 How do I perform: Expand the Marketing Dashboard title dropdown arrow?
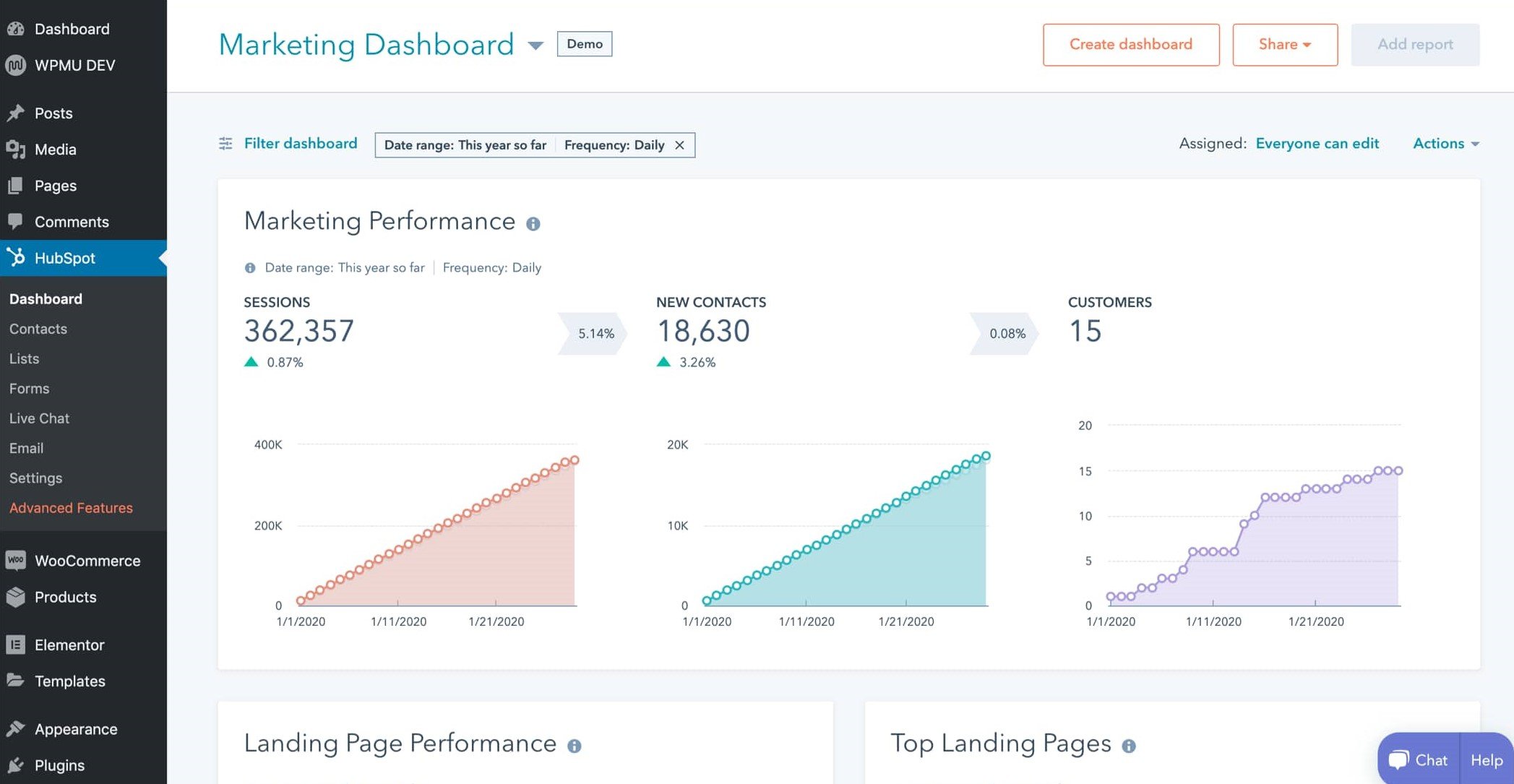click(x=536, y=46)
